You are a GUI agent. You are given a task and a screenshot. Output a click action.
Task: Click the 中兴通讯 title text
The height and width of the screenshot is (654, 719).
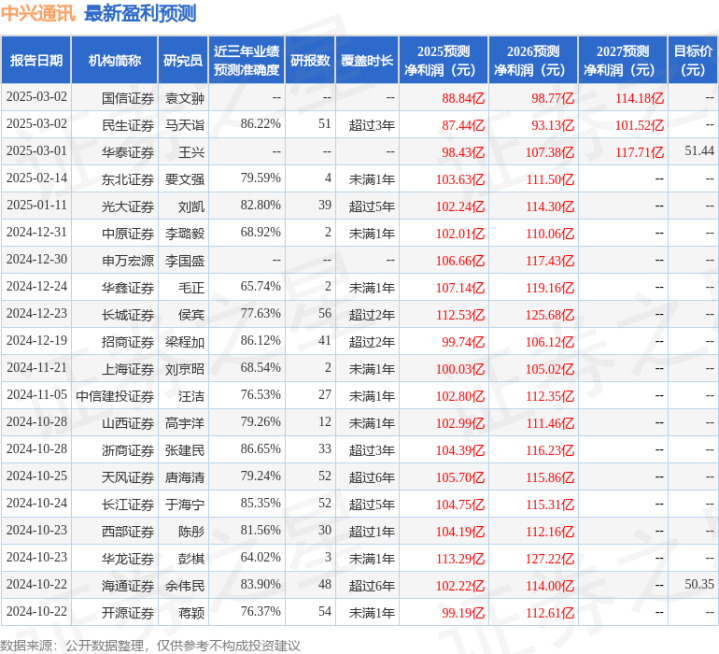(x=38, y=13)
